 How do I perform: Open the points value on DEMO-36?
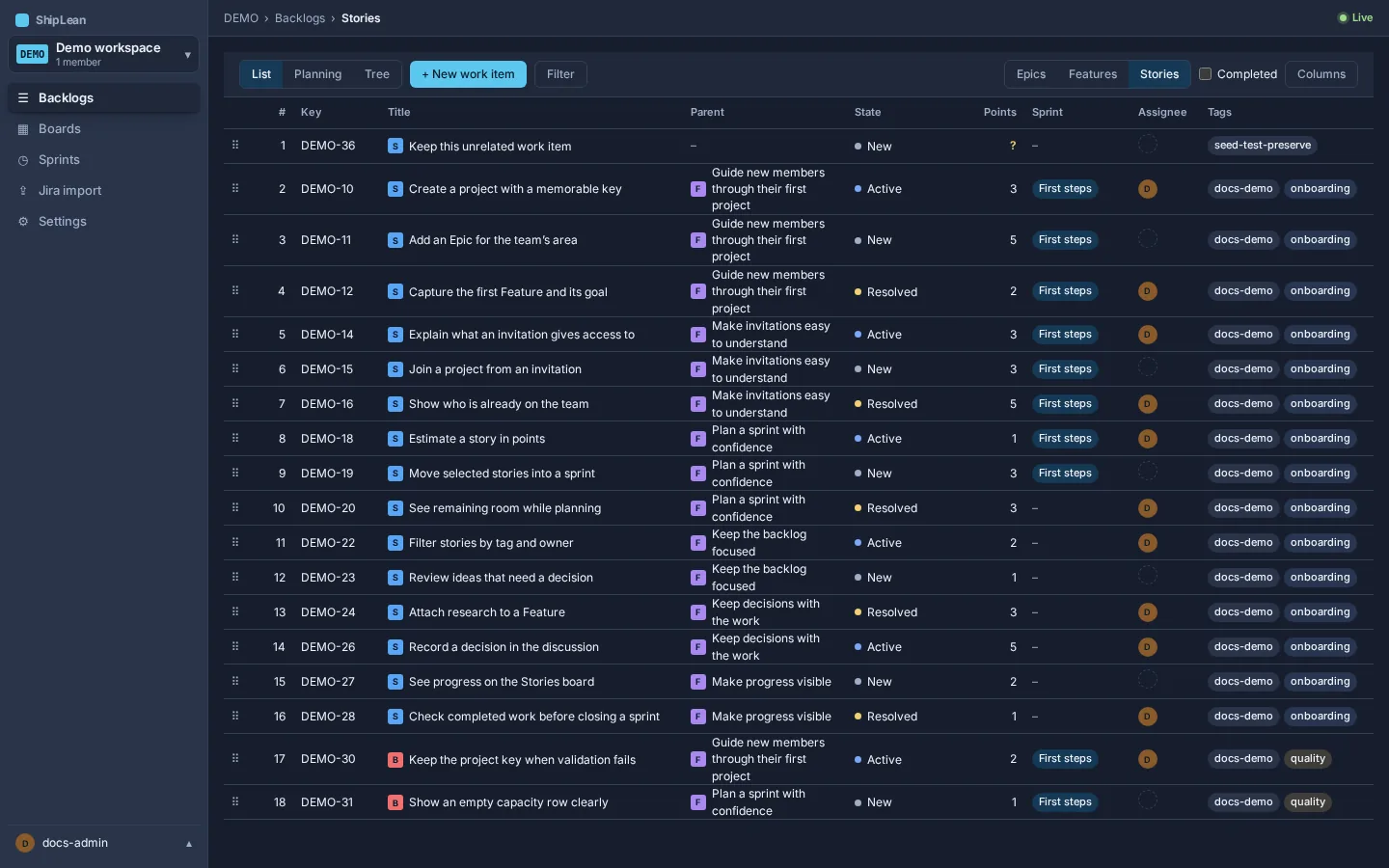pos(1013,146)
